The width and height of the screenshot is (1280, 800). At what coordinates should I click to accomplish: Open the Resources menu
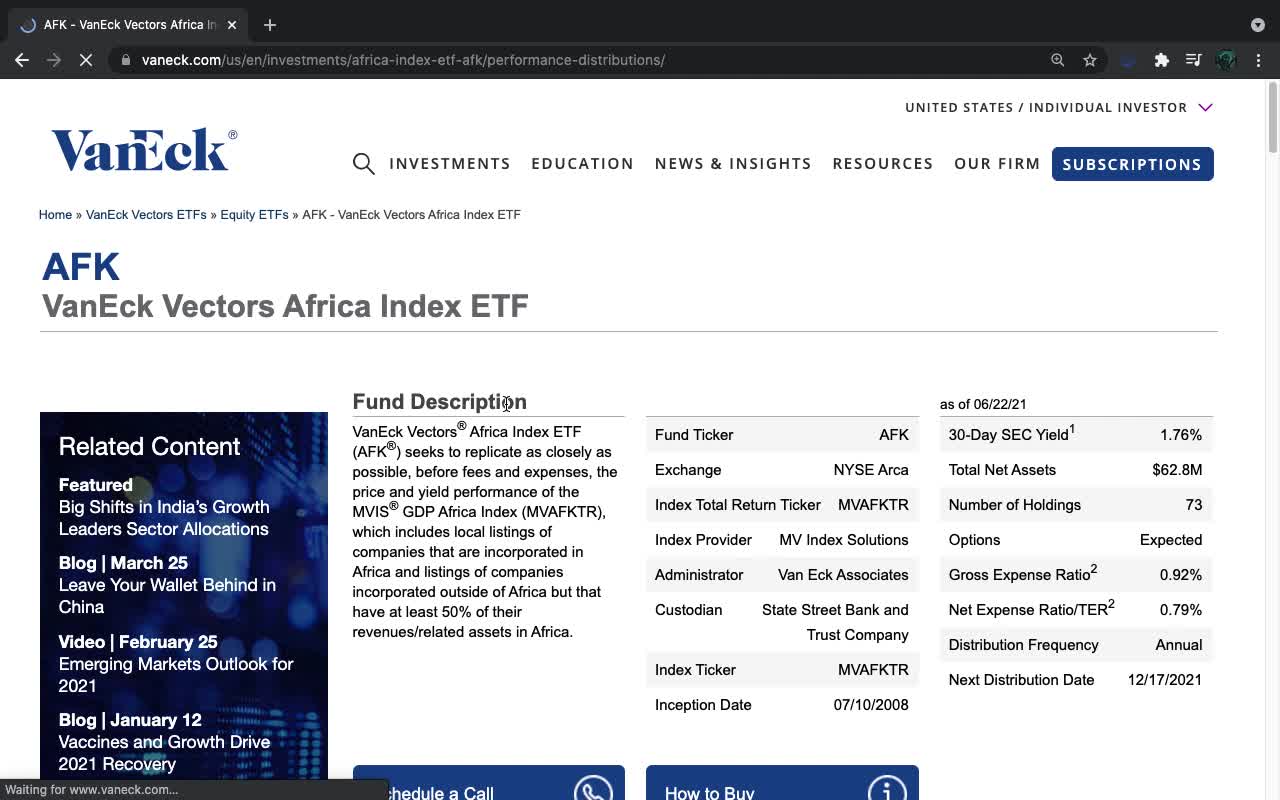pos(883,163)
